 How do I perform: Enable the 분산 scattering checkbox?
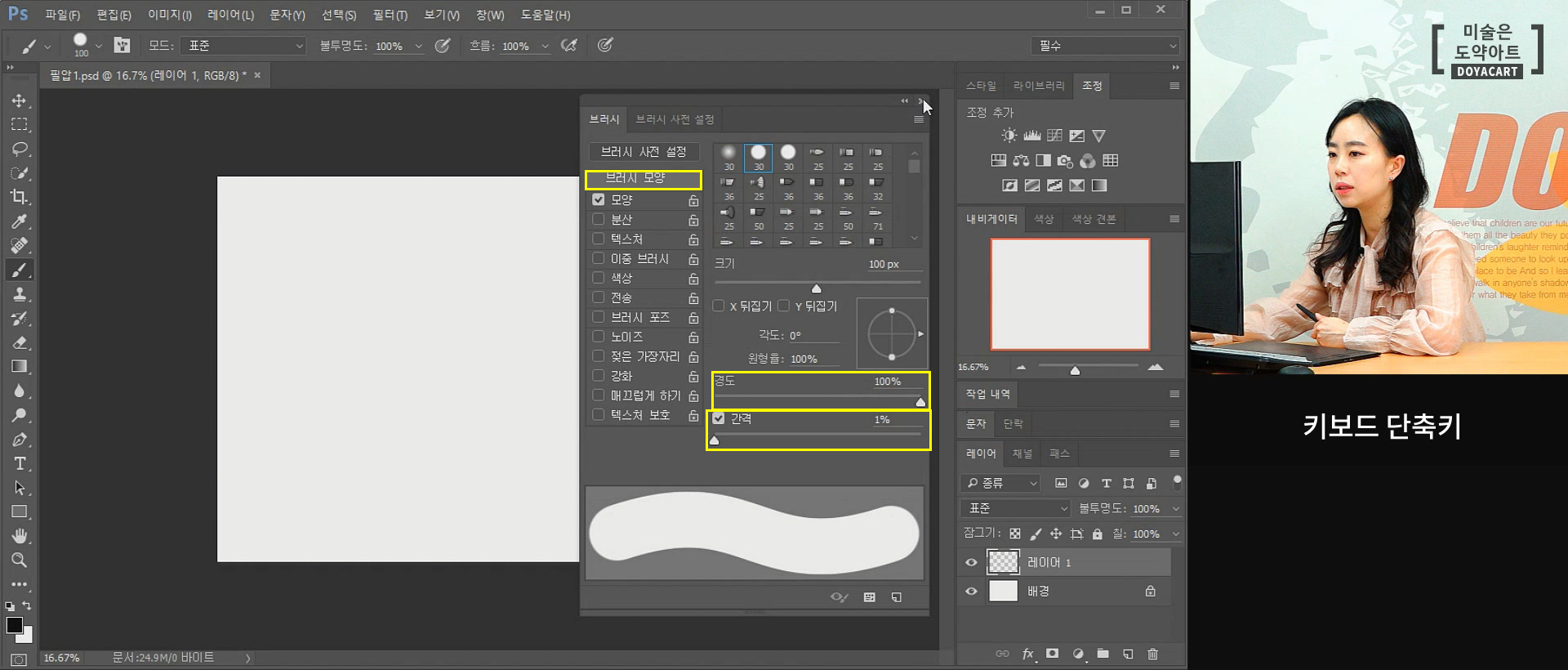click(x=599, y=220)
